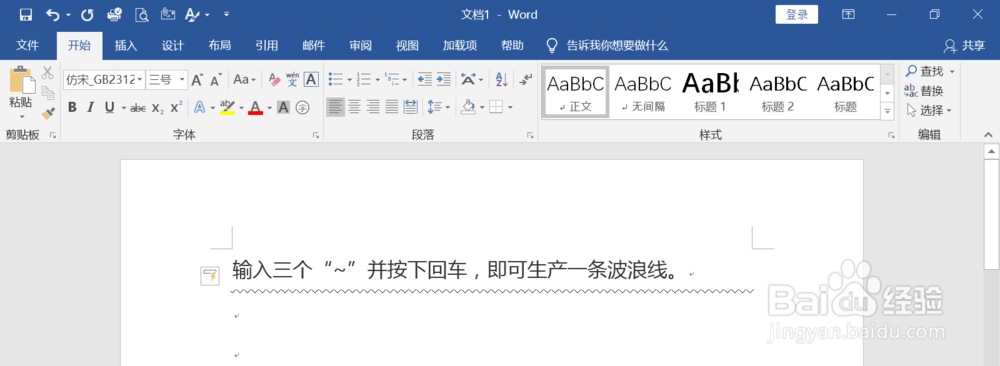Toggle superscript formatting

click(177, 107)
